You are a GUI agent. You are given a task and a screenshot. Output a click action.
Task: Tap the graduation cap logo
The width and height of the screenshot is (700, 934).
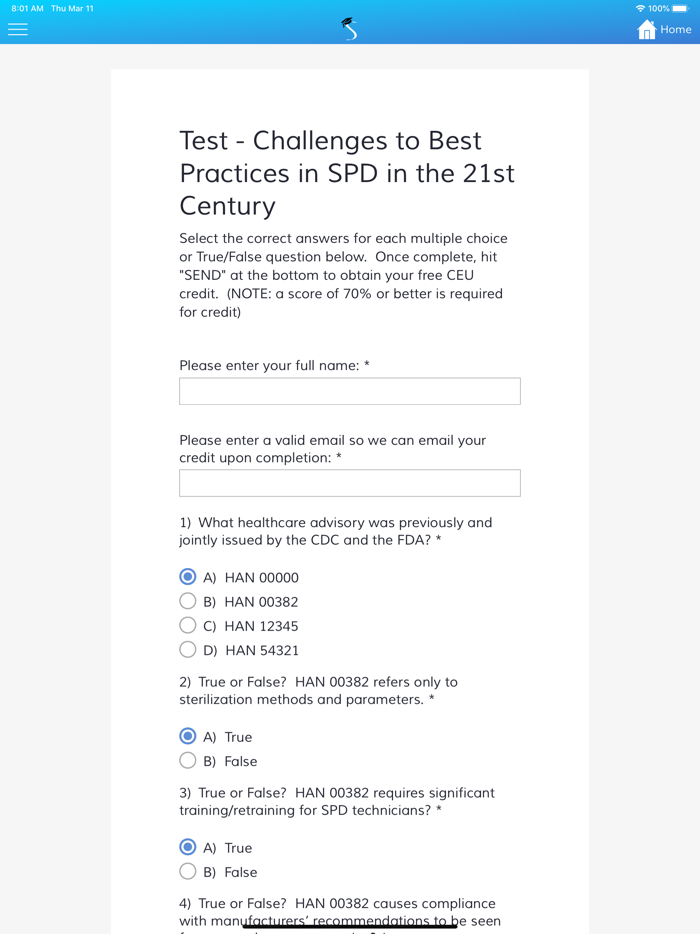(349, 29)
